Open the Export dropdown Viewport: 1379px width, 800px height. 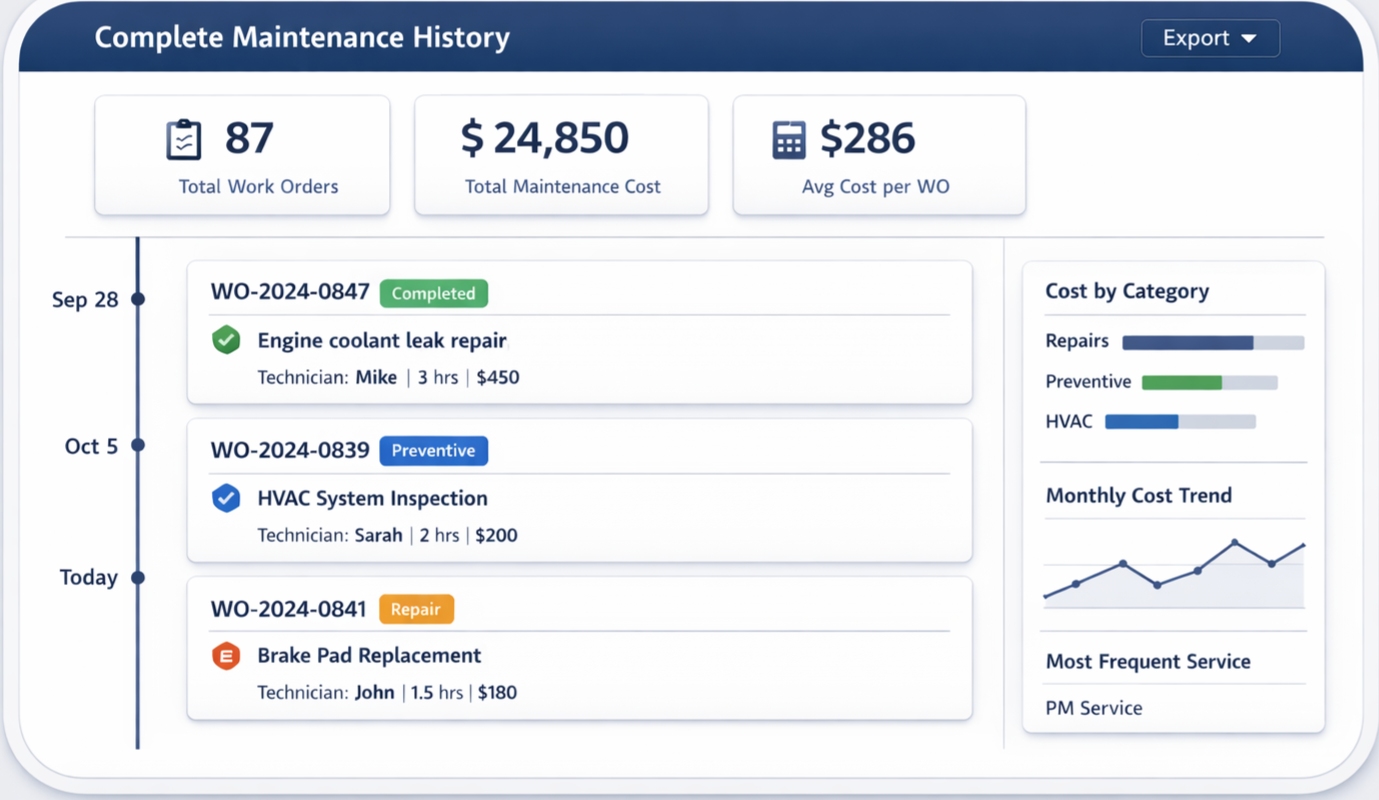[1209, 37]
